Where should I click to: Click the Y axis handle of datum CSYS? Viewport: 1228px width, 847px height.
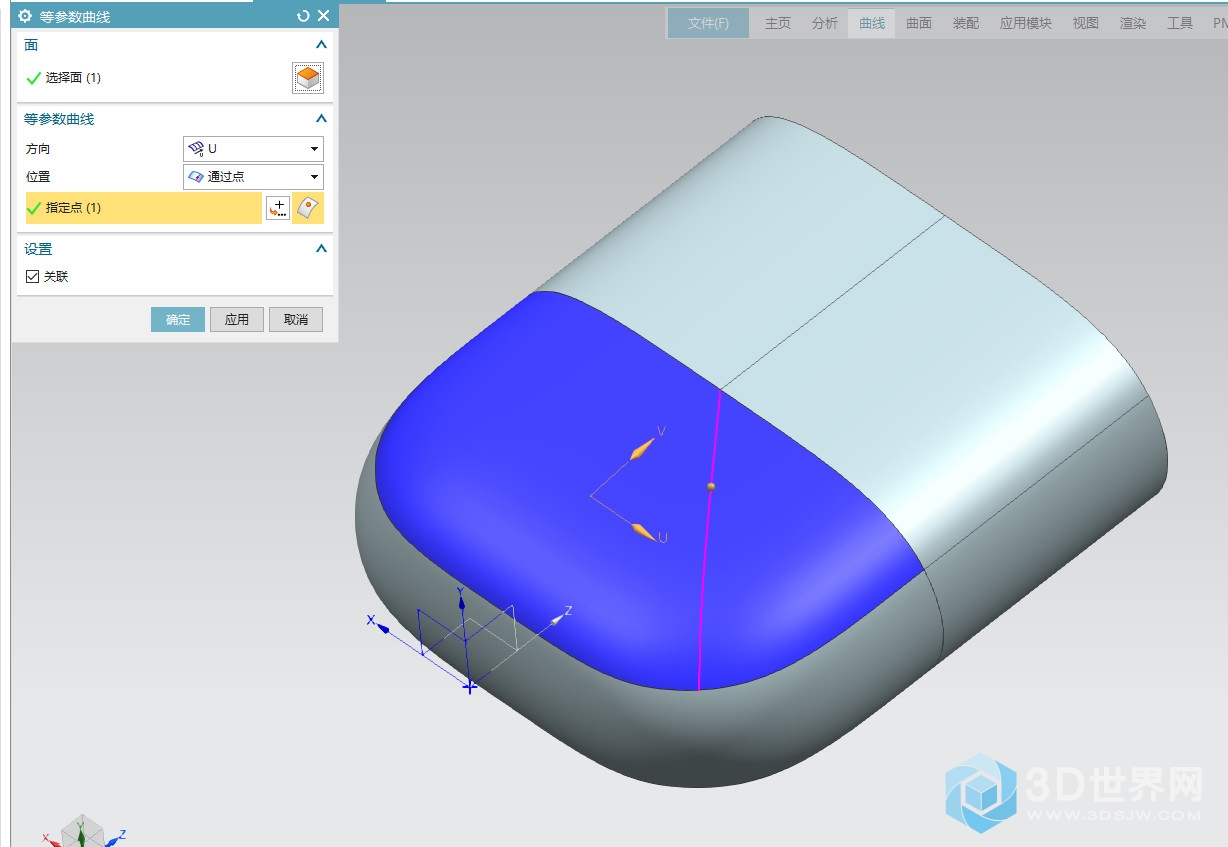click(461, 601)
